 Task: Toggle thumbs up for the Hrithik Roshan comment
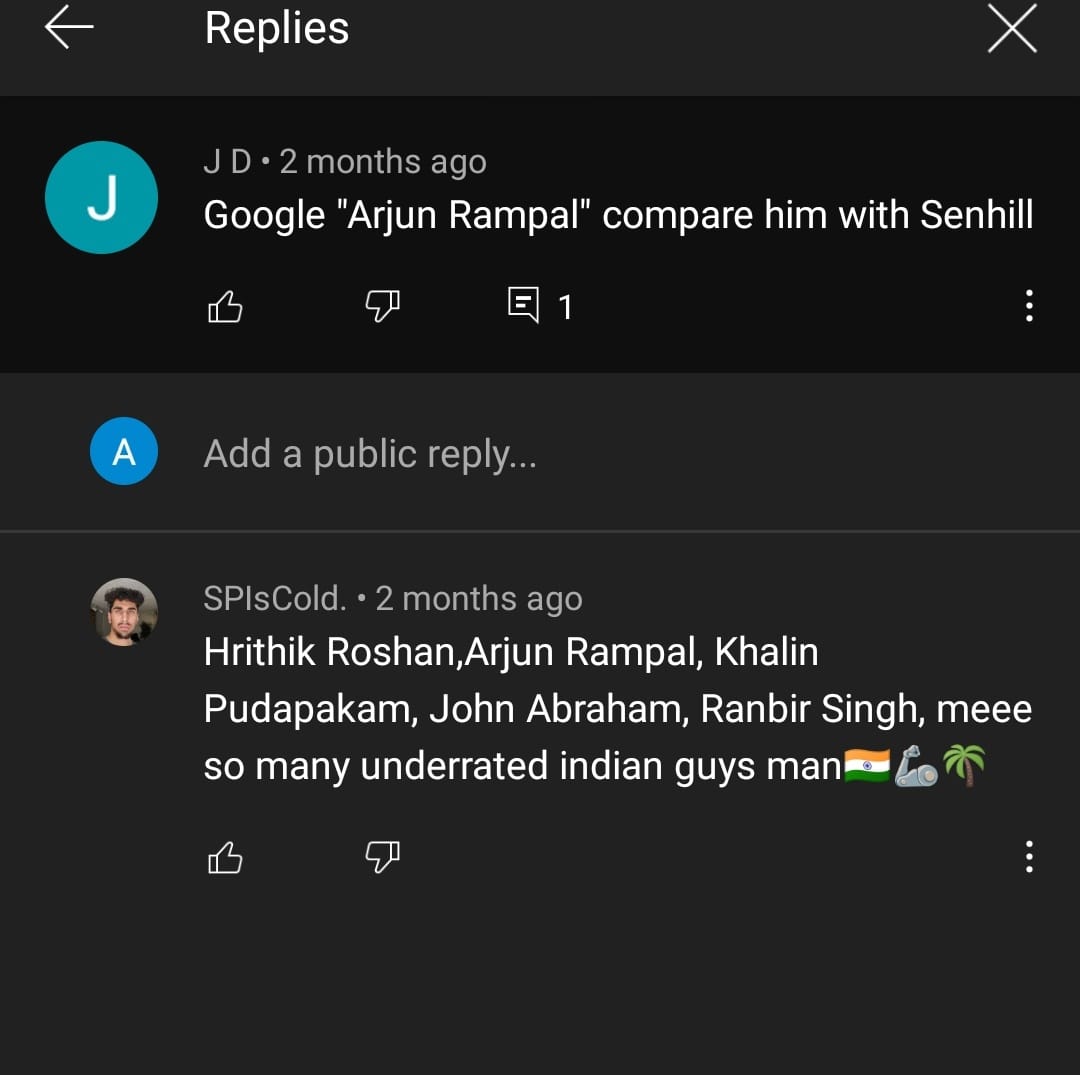225,857
